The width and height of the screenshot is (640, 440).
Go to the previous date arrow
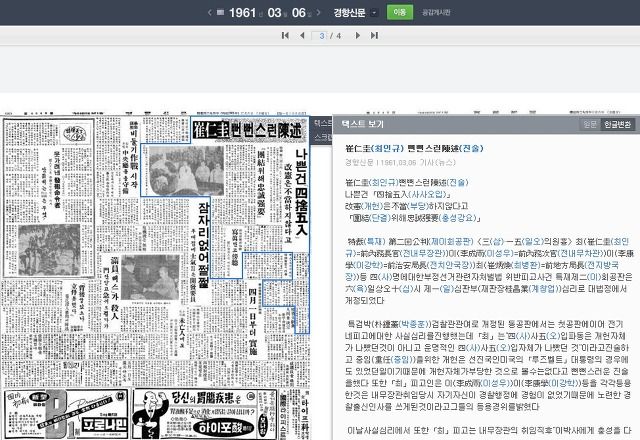[210, 13]
